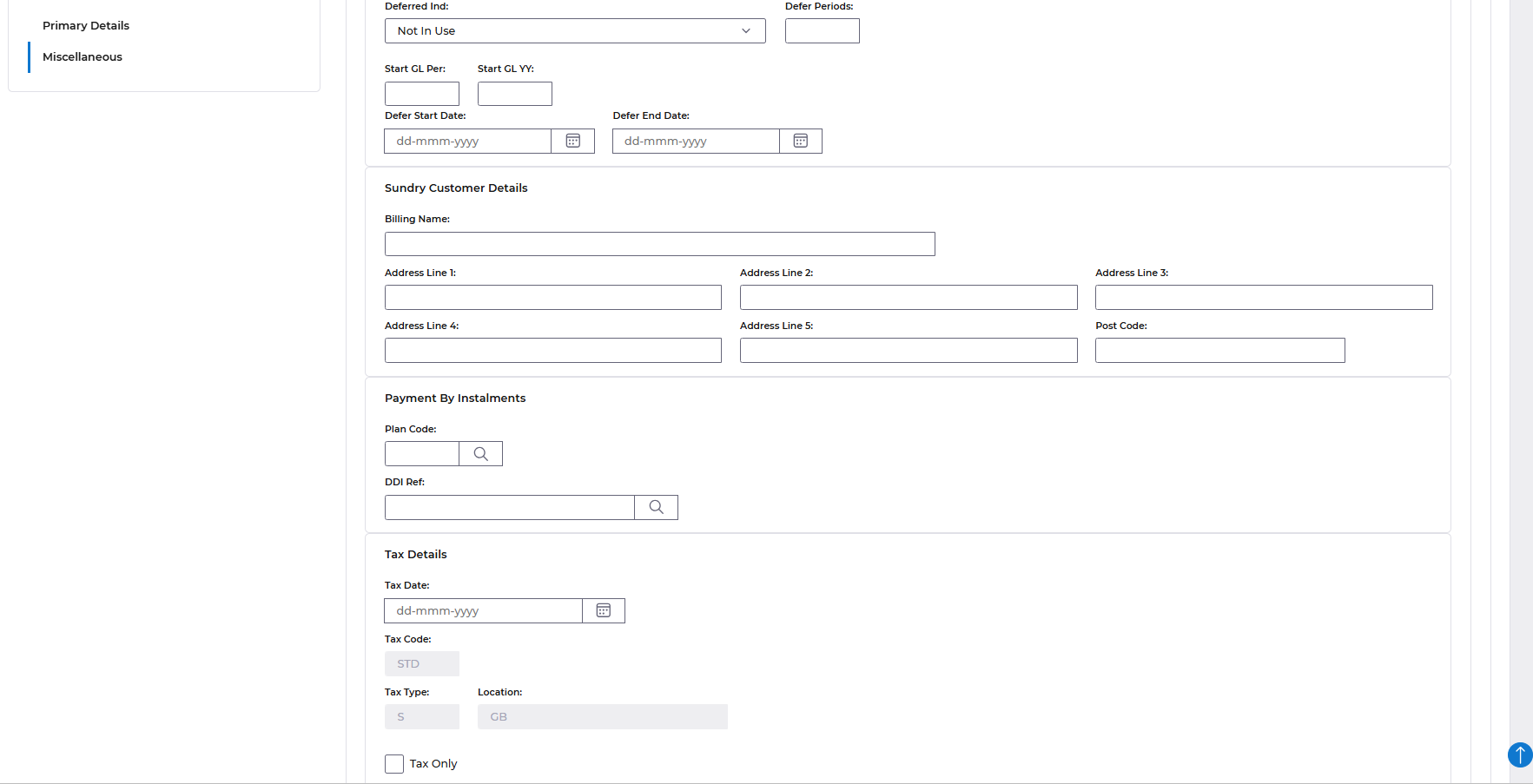The image size is (1533, 784).
Task: Enable the Tax Only checkbox
Action: (x=394, y=764)
